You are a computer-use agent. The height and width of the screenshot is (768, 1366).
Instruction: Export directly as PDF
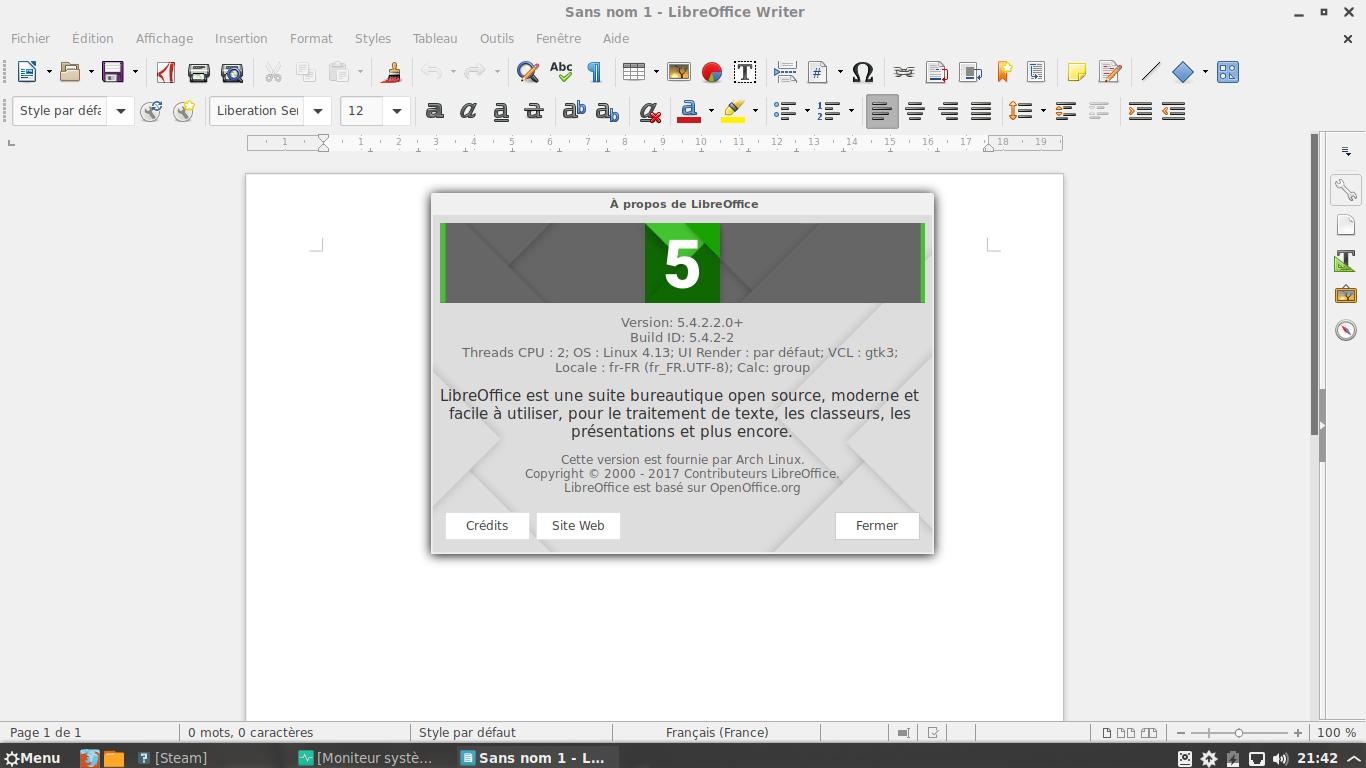pos(166,72)
